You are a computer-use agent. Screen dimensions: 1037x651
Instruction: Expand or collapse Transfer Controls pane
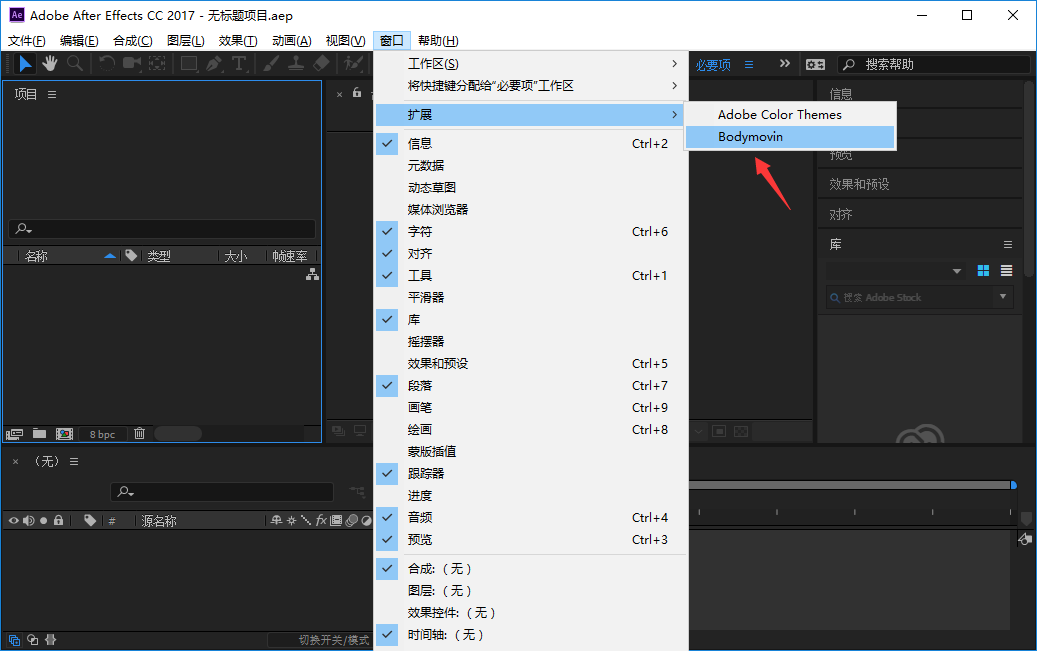[32, 640]
